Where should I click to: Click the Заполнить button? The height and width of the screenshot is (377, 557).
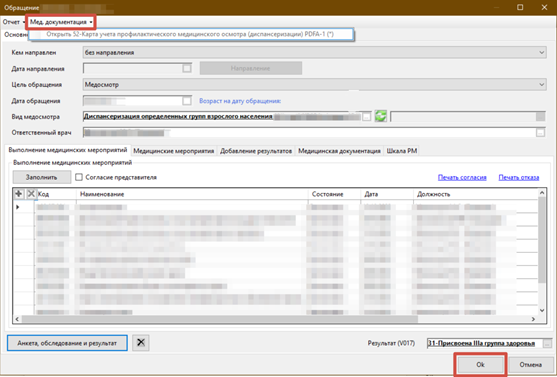click(42, 177)
